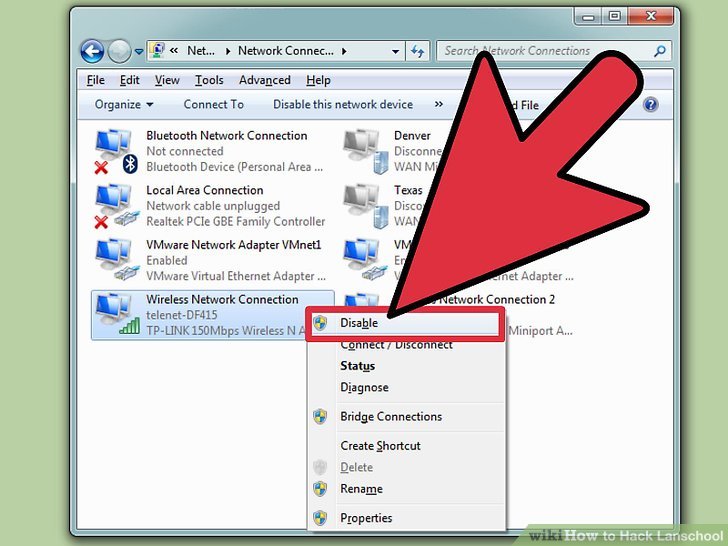Choose Status in the context menu
The image size is (728, 546).
click(358, 366)
